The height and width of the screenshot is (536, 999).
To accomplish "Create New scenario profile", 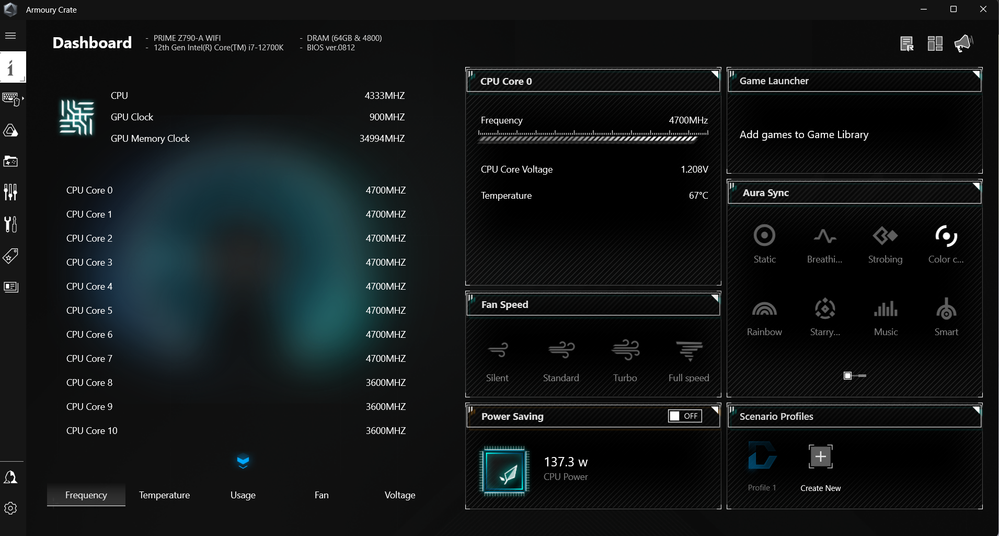I will coord(821,467).
